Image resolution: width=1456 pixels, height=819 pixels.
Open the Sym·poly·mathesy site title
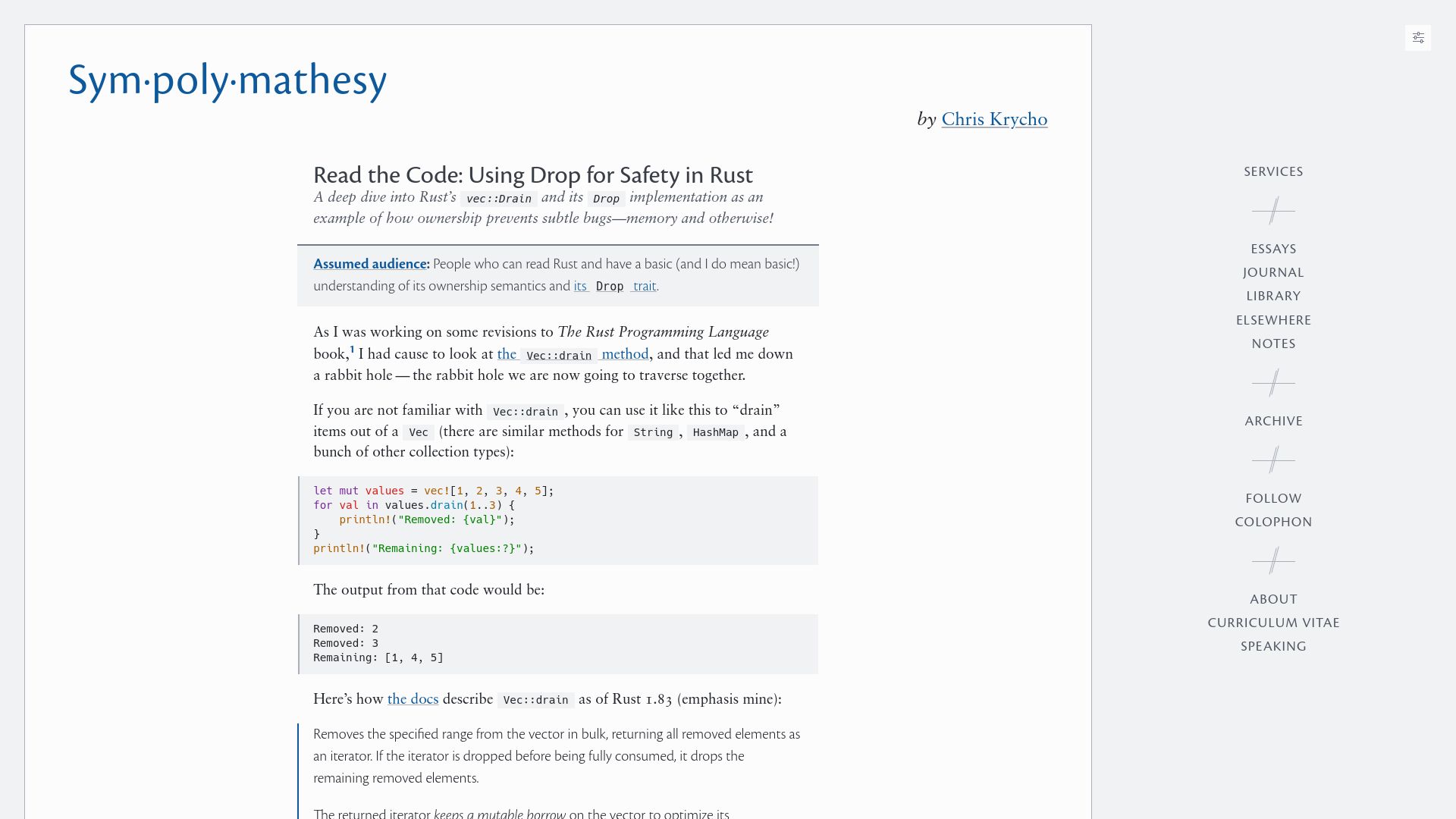[x=227, y=80]
